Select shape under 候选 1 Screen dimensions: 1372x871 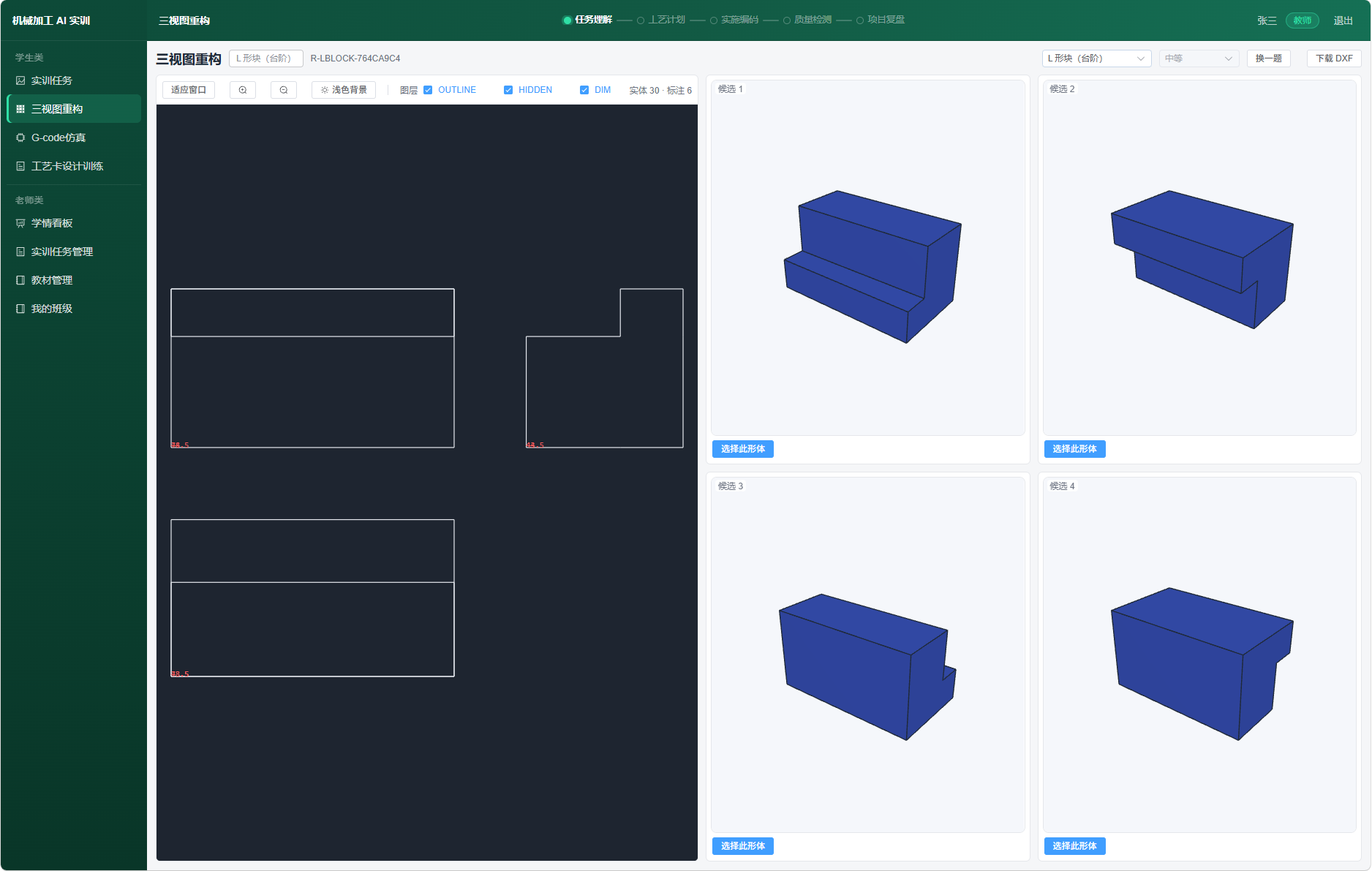742,449
